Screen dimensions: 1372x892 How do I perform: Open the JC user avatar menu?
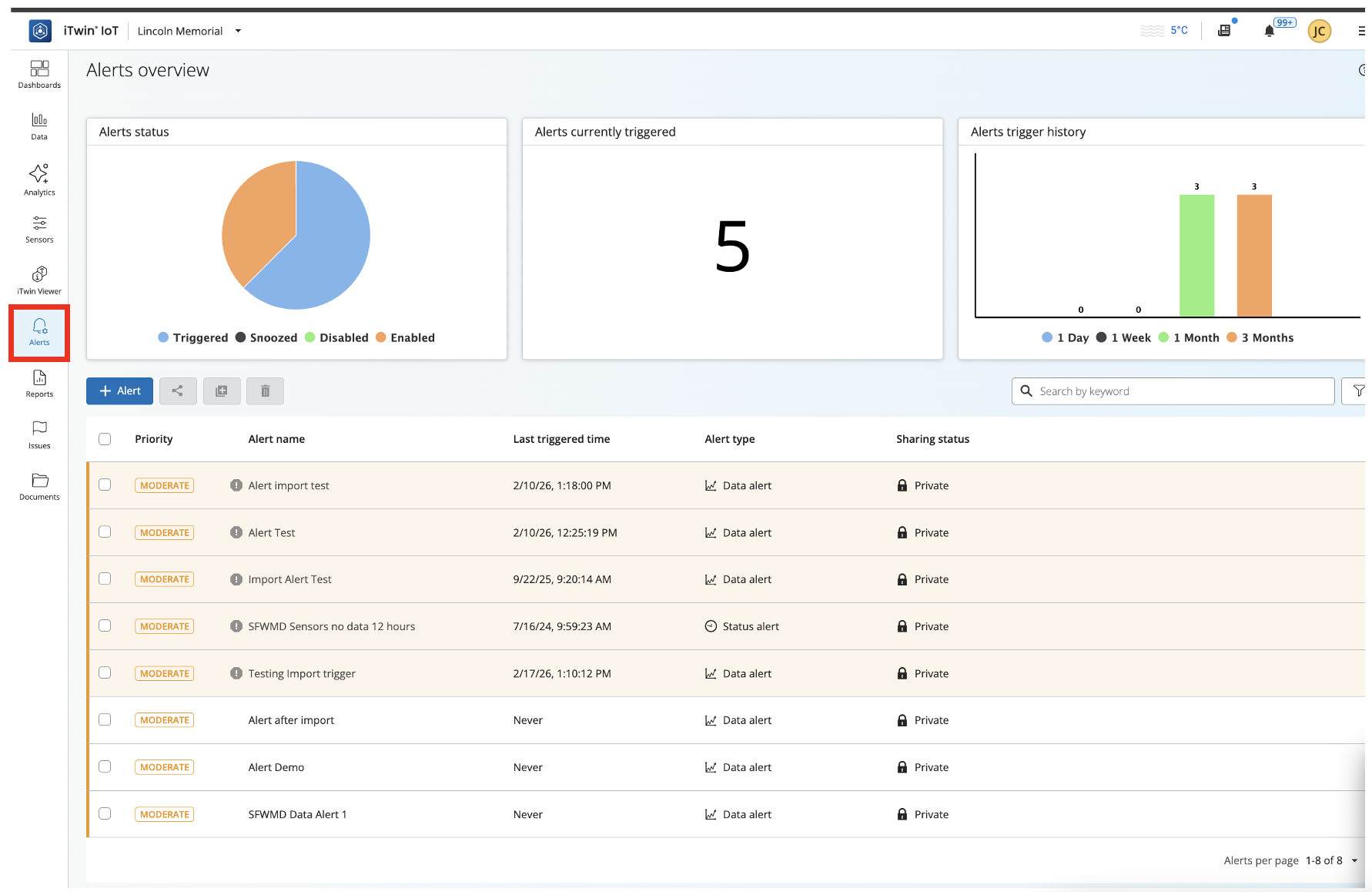(x=1319, y=31)
